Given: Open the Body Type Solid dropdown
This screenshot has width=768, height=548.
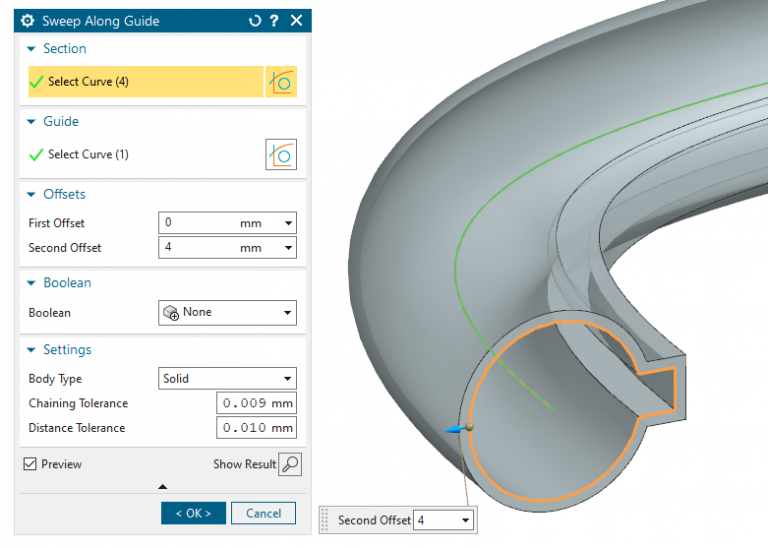Looking at the screenshot, I should coord(228,379).
